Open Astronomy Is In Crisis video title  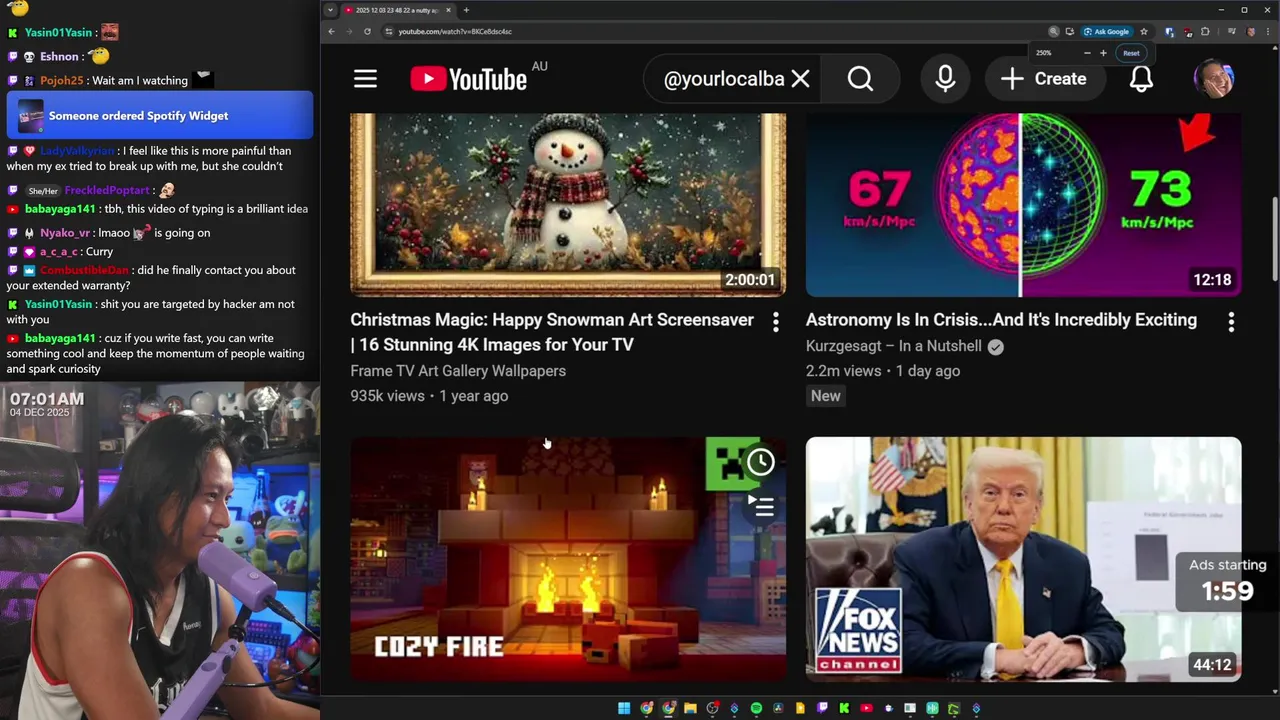1001,320
